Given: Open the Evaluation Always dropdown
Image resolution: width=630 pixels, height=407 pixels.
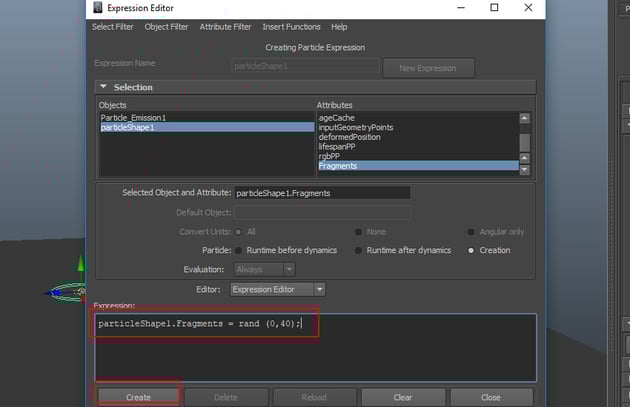Looking at the screenshot, I should point(265,269).
